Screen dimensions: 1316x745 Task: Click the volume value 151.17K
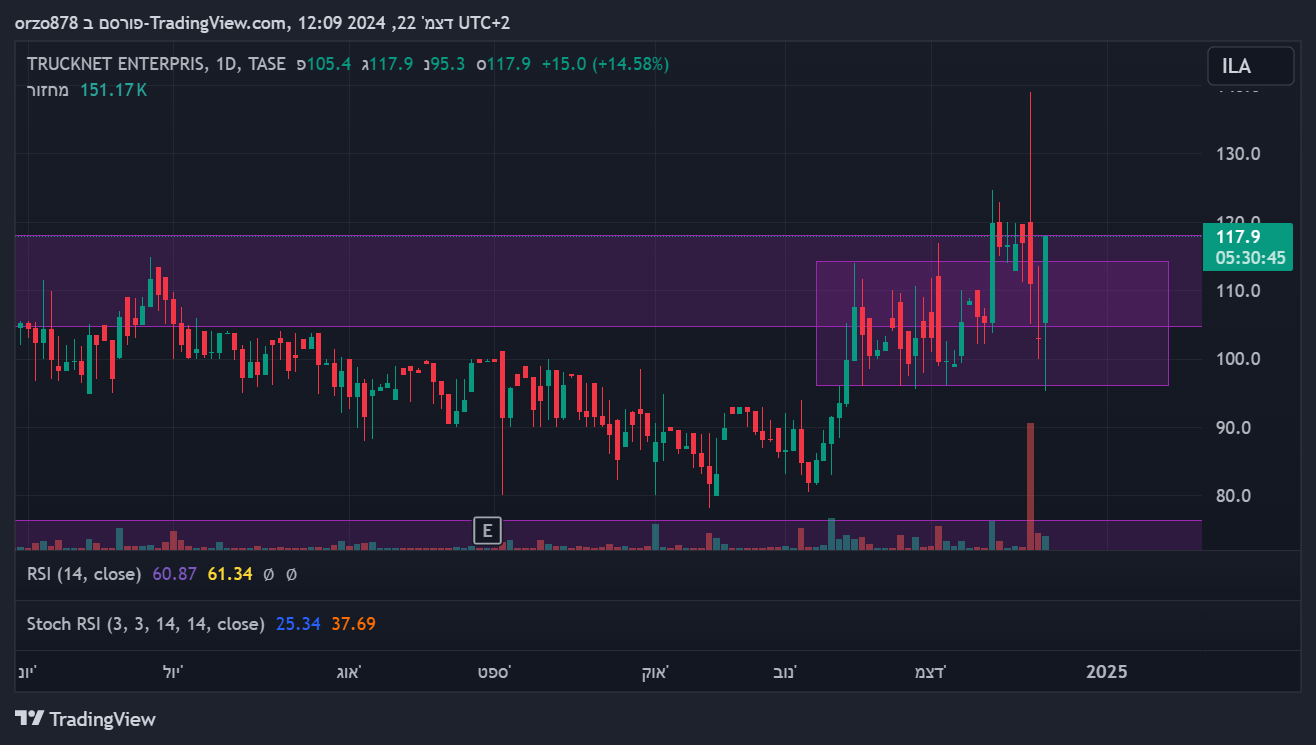pyautogui.click(x=113, y=90)
